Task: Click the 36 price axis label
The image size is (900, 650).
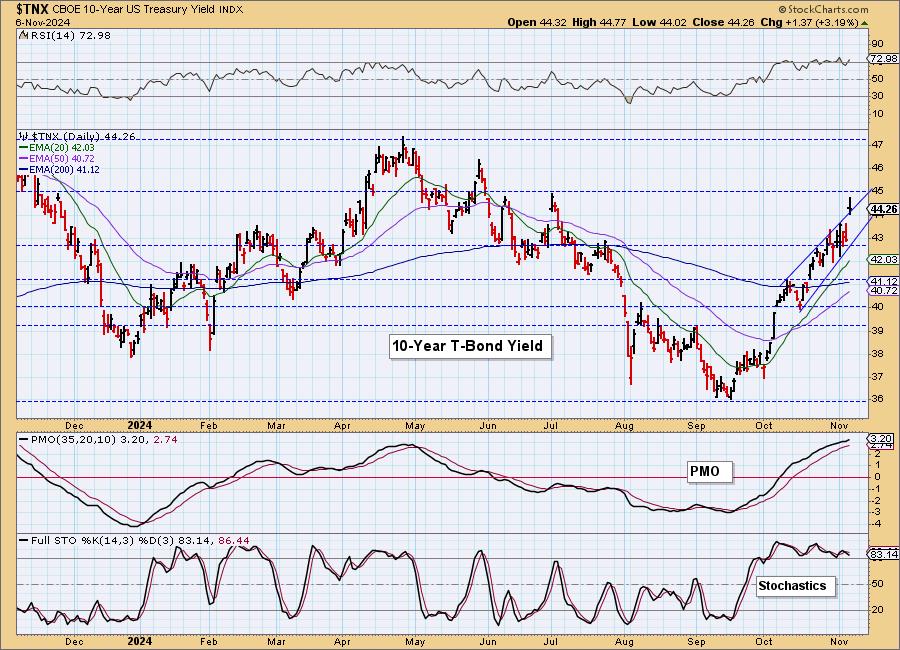Action: [878, 399]
